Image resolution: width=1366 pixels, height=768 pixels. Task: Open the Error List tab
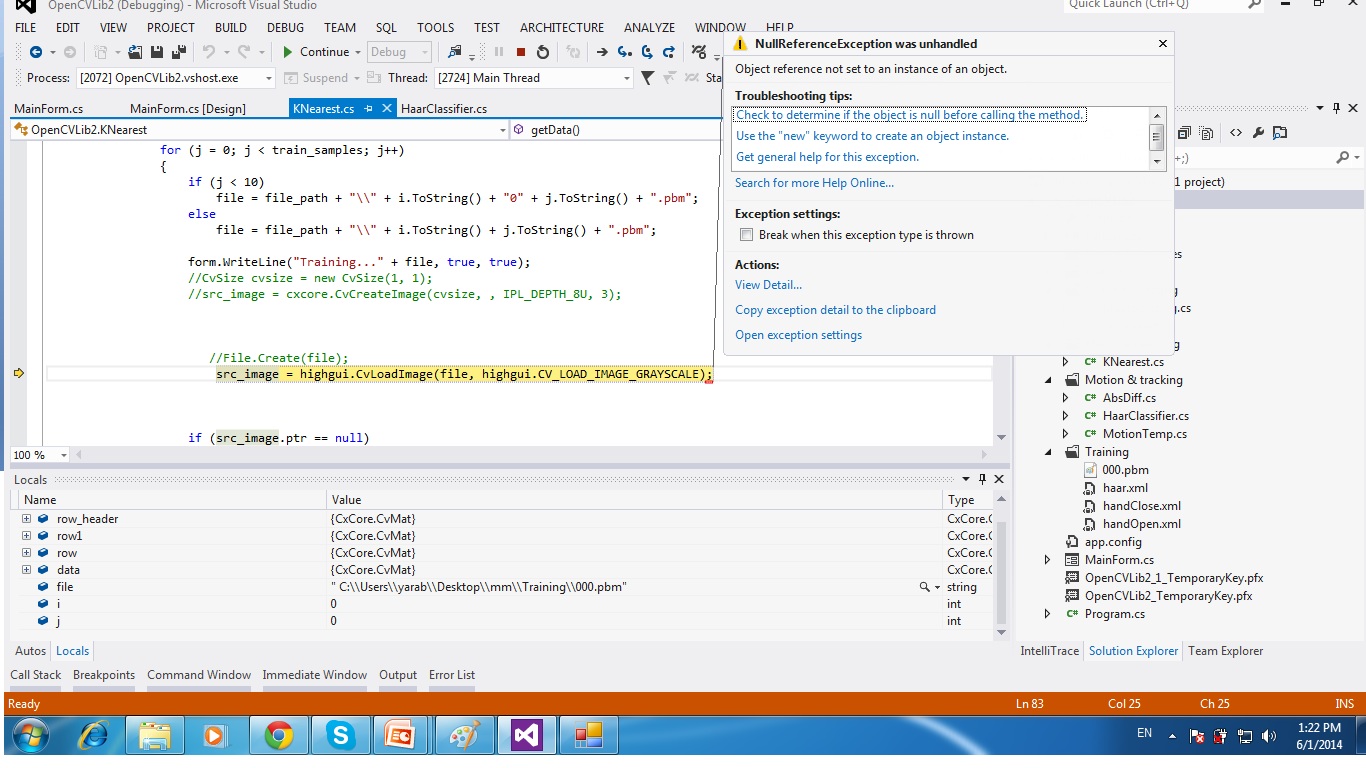(x=452, y=675)
